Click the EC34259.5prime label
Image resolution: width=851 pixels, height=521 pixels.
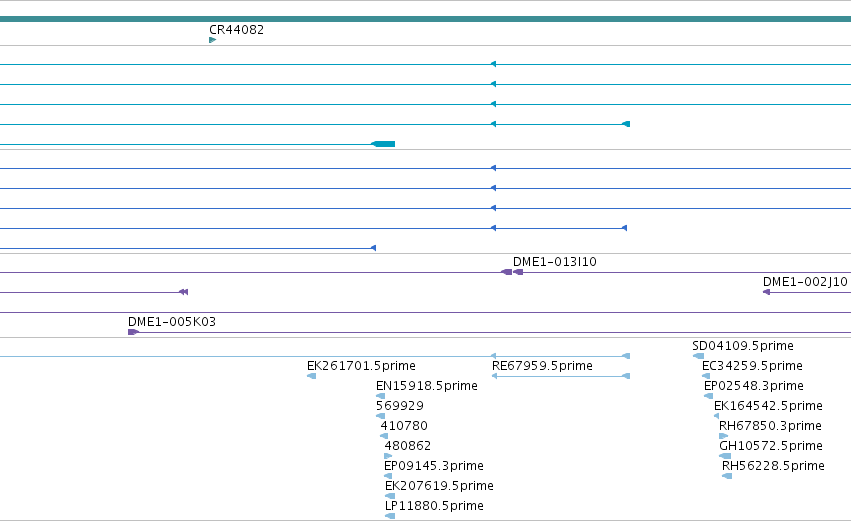point(752,366)
